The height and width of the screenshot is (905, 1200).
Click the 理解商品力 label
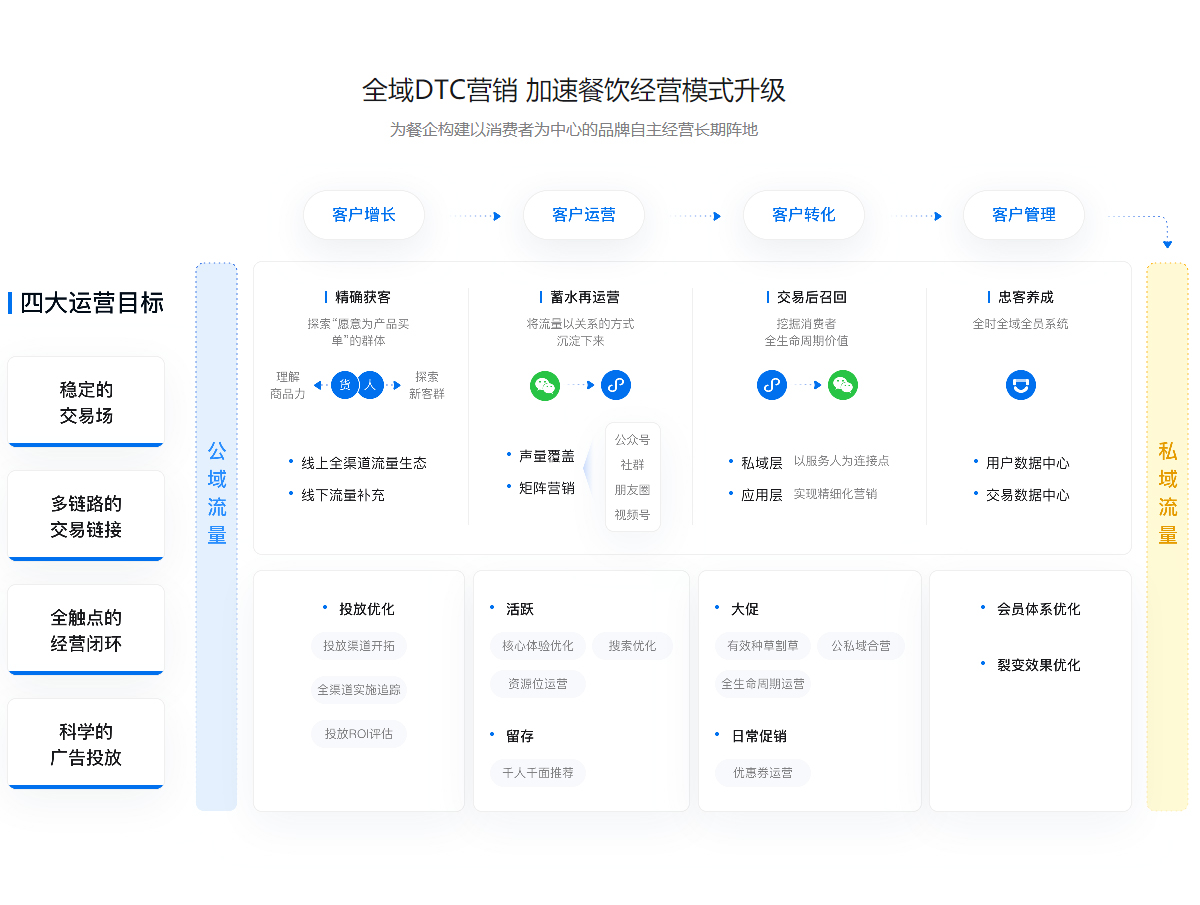pyautogui.click(x=288, y=385)
